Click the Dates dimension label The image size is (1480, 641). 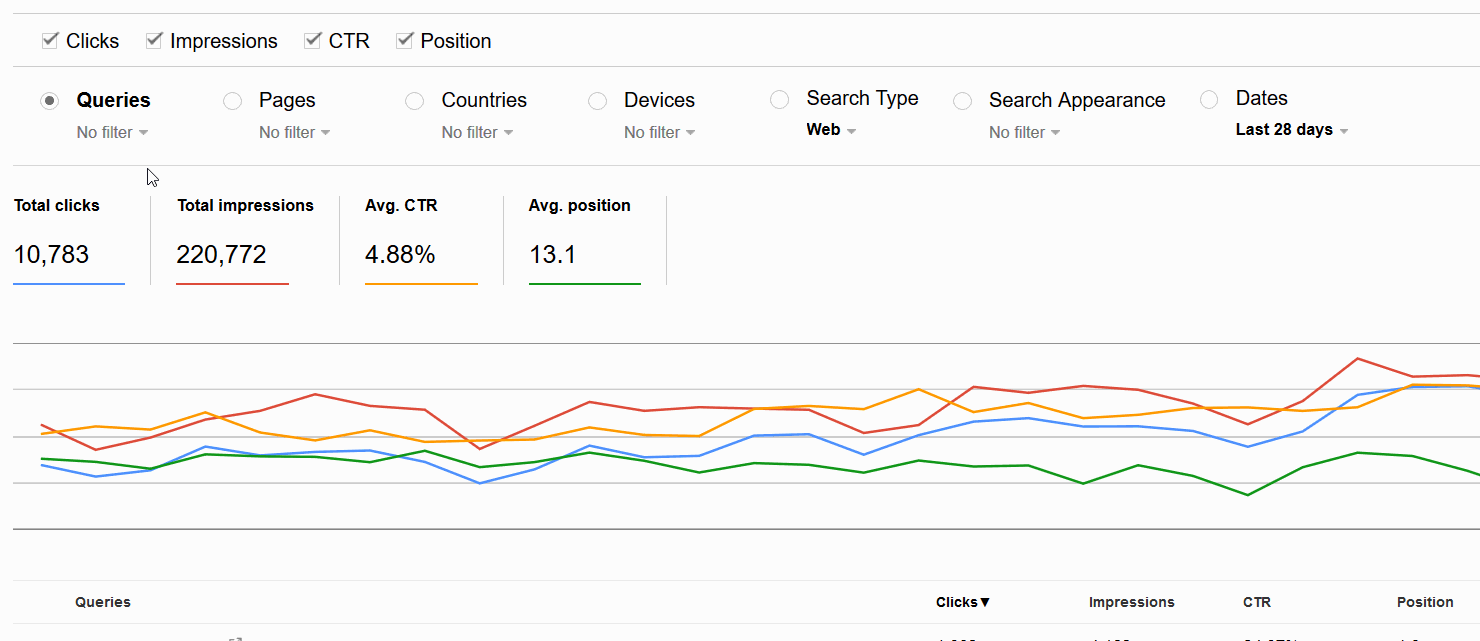(x=1262, y=98)
